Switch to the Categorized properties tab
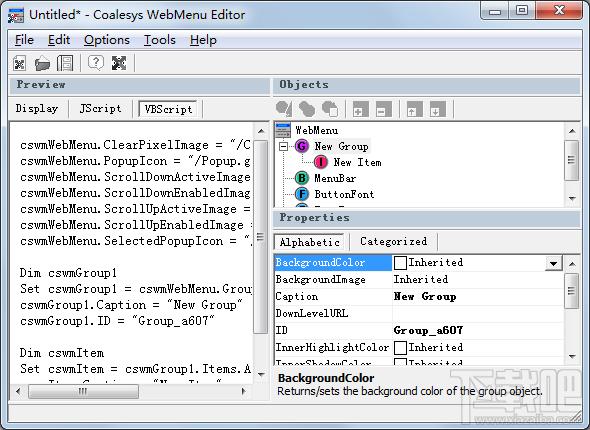The height and width of the screenshot is (430, 590). coord(394,241)
